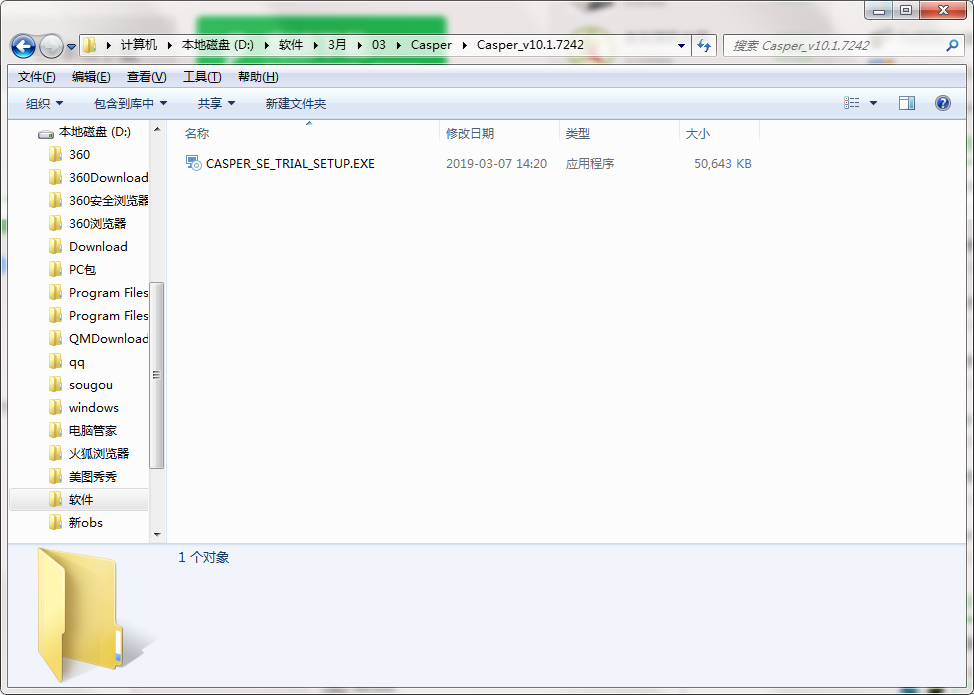This screenshot has width=974, height=695.
Task: Toggle the preview pane icon
Action: coord(907,103)
